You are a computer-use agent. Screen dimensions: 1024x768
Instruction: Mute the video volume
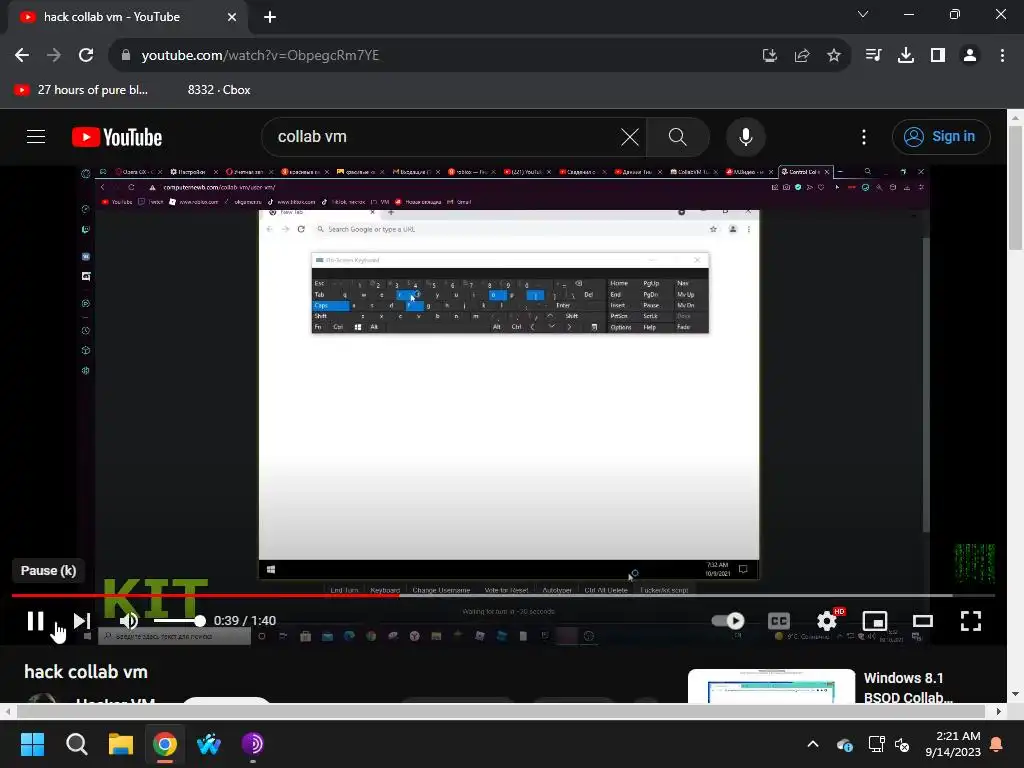point(129,621)
